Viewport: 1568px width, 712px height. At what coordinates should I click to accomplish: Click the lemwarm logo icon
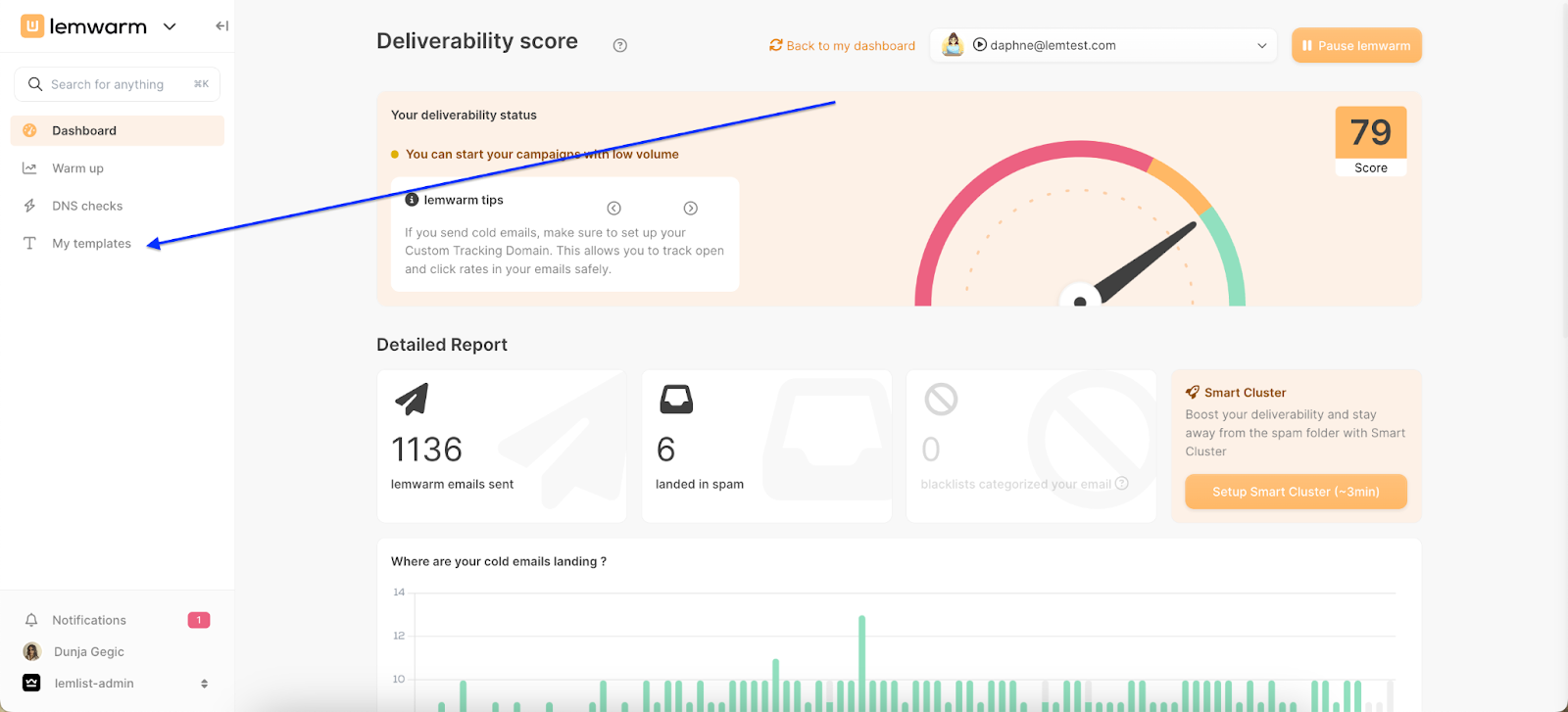coord(32,26)
